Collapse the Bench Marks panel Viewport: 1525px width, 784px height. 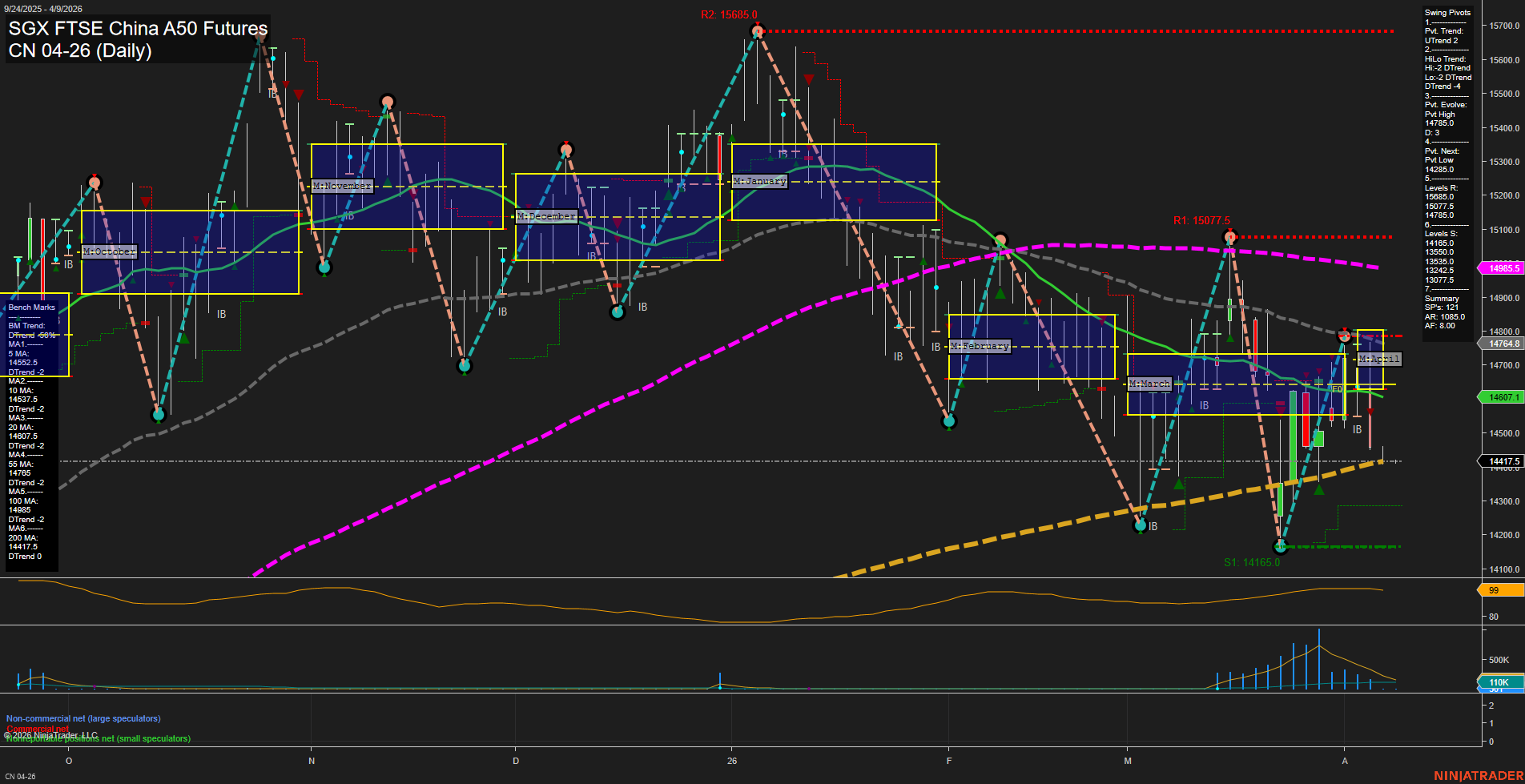(x=32, y=307)
